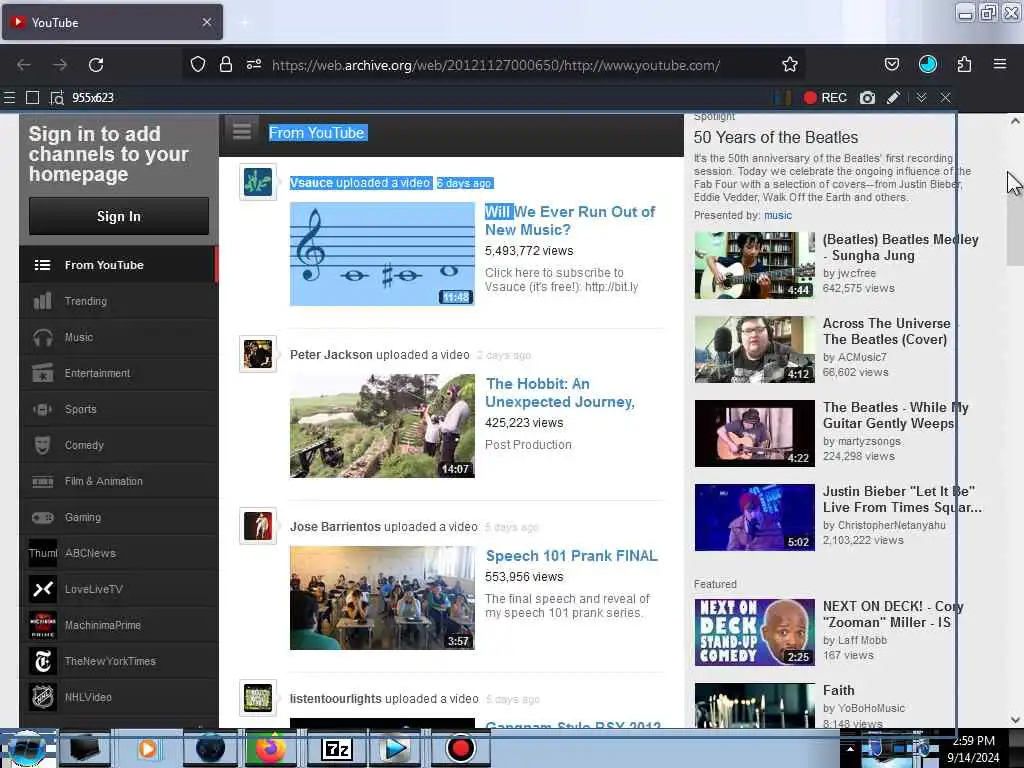Open the MachinimaPrime channel

tap(118, 625)
